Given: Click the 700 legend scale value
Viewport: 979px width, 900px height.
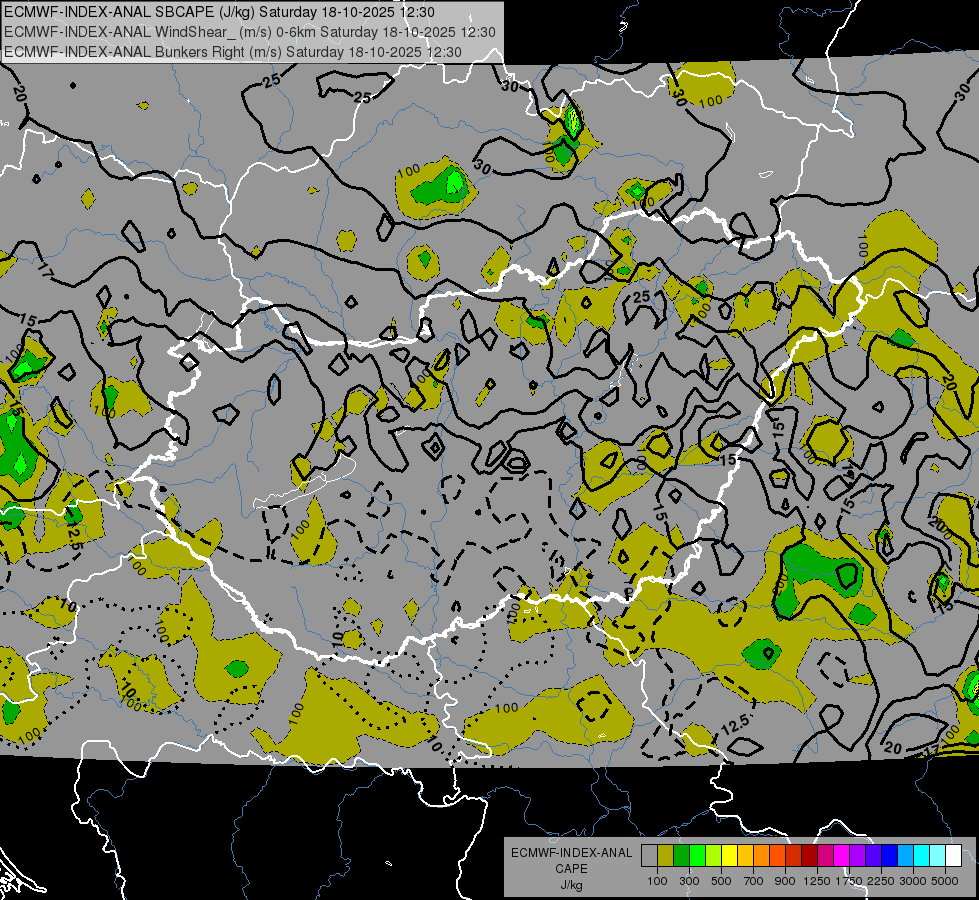Looking at the screenshot, I should pos(754,881).
